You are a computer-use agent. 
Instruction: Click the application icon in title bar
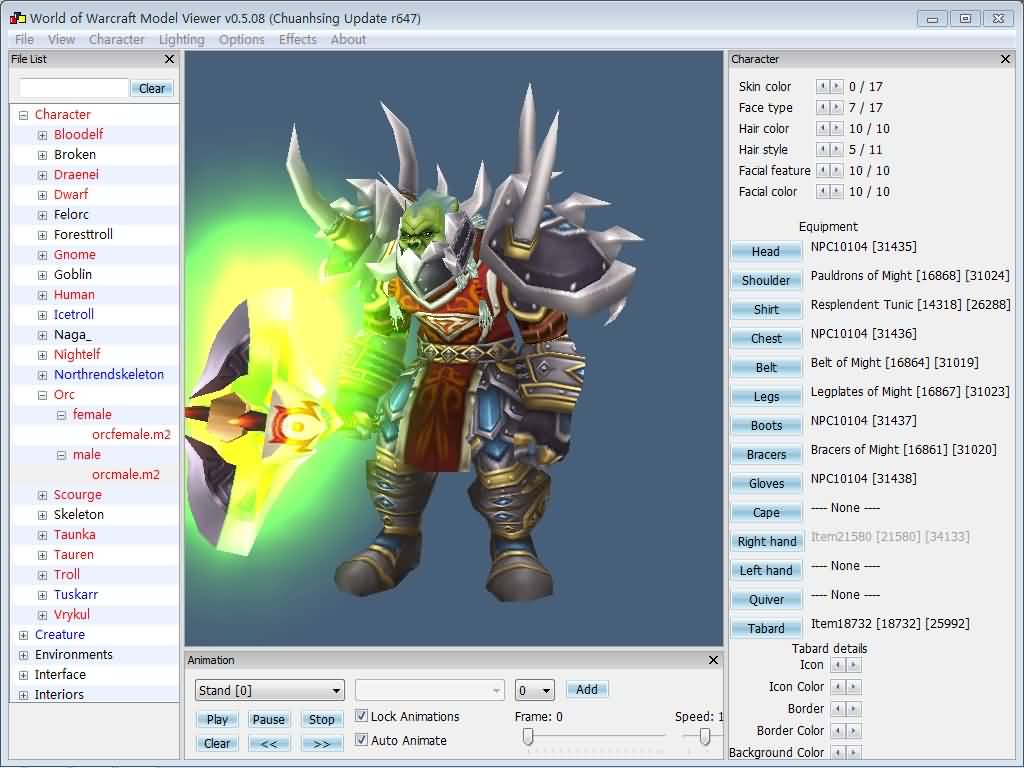pos(18,18)
